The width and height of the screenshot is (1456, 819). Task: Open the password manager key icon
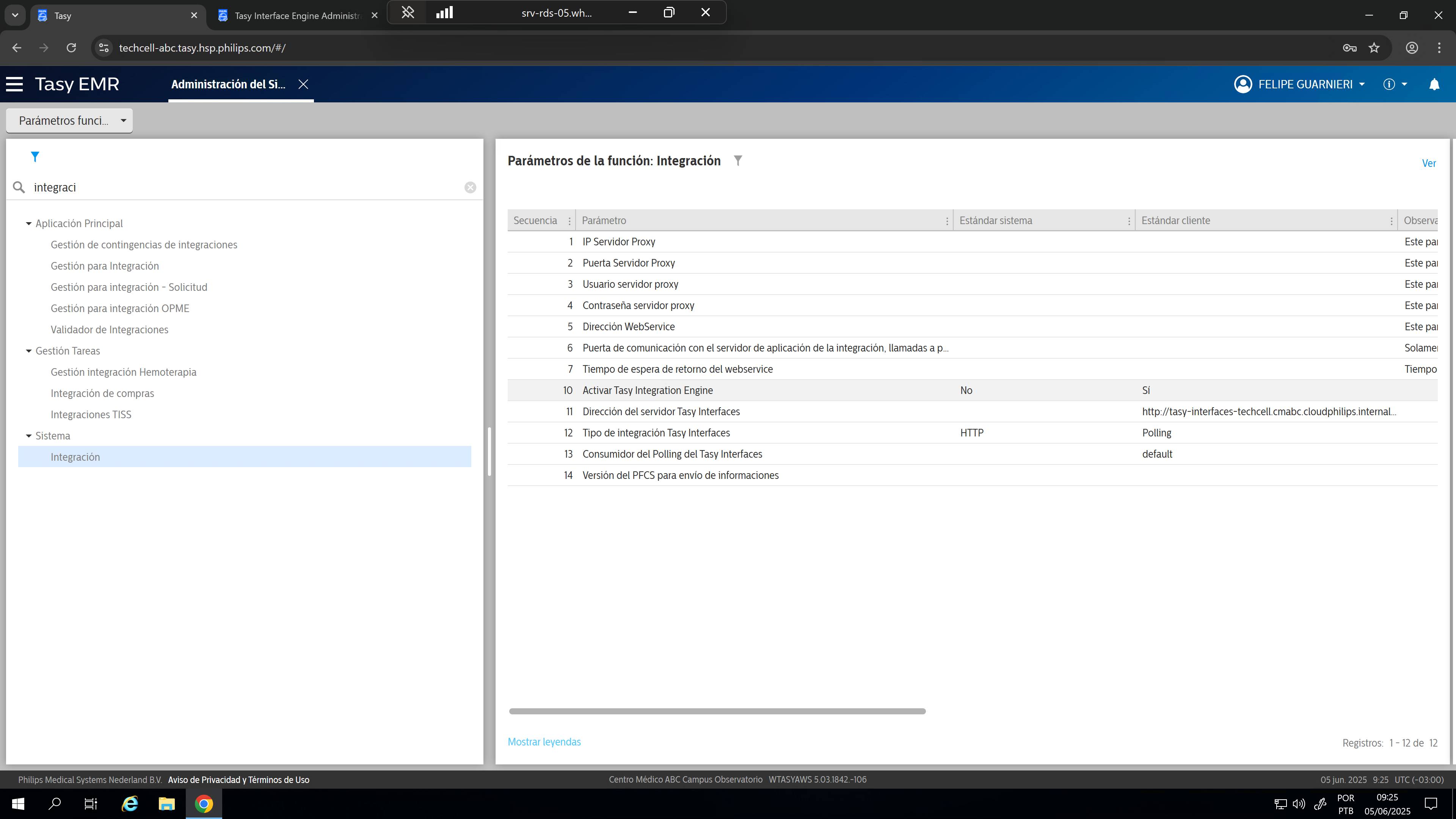(x=1350, y=48)
